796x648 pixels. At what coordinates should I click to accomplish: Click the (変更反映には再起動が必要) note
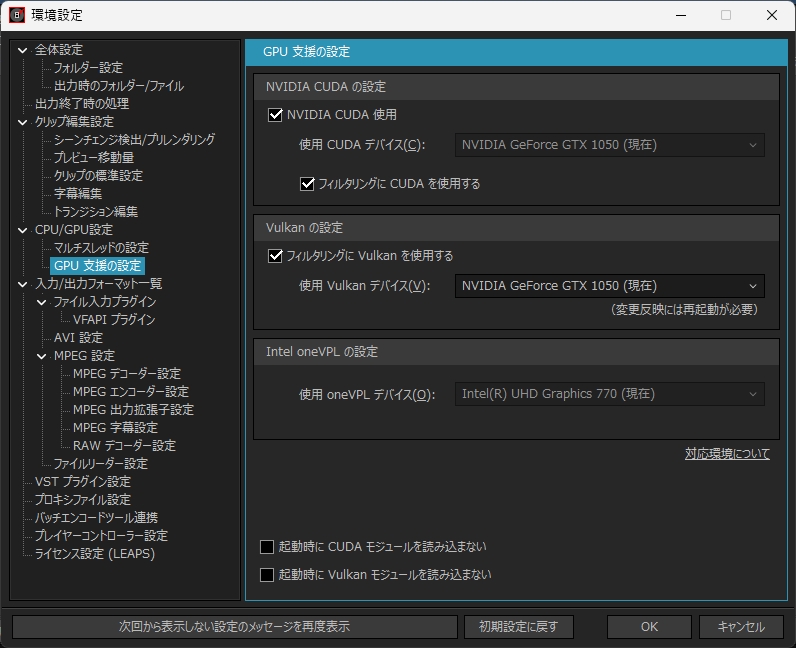[x=684, y=310]
